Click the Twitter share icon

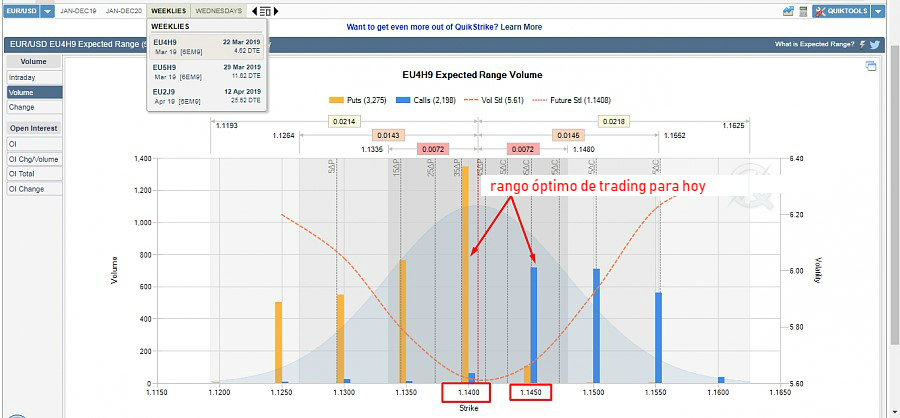pyautogui.click(x=875, y=45)
